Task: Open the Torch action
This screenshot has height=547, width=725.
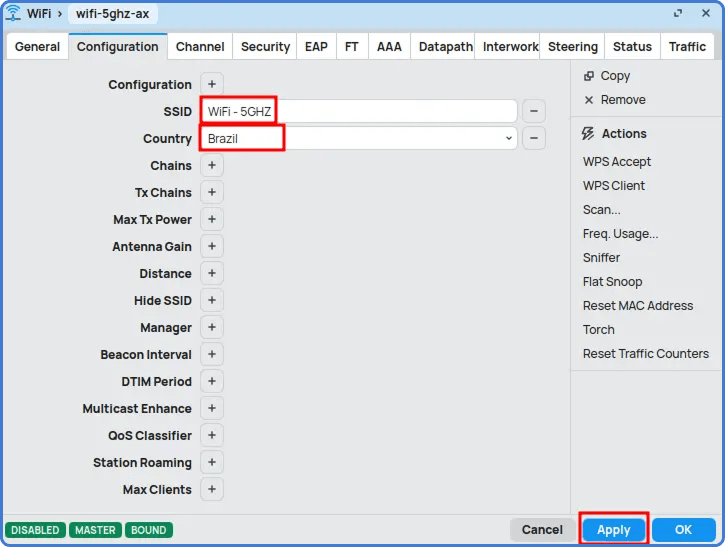Action: point(598,330)
